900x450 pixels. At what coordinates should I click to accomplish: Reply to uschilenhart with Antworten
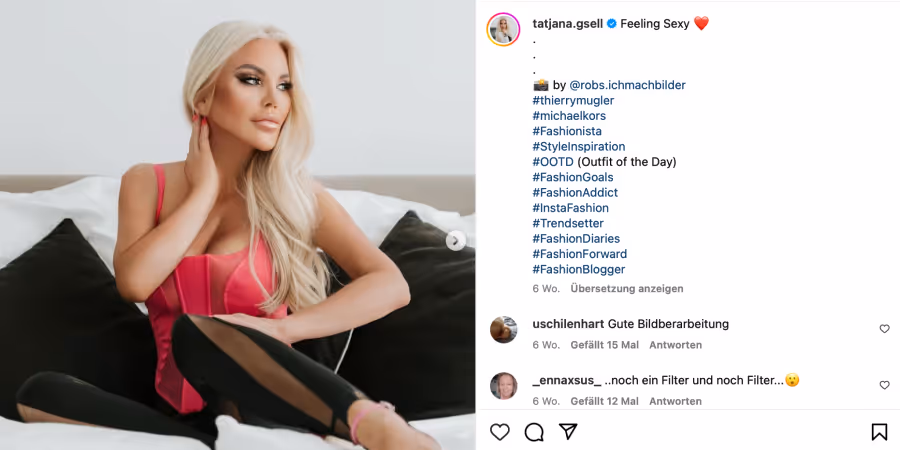coord(676,345)
